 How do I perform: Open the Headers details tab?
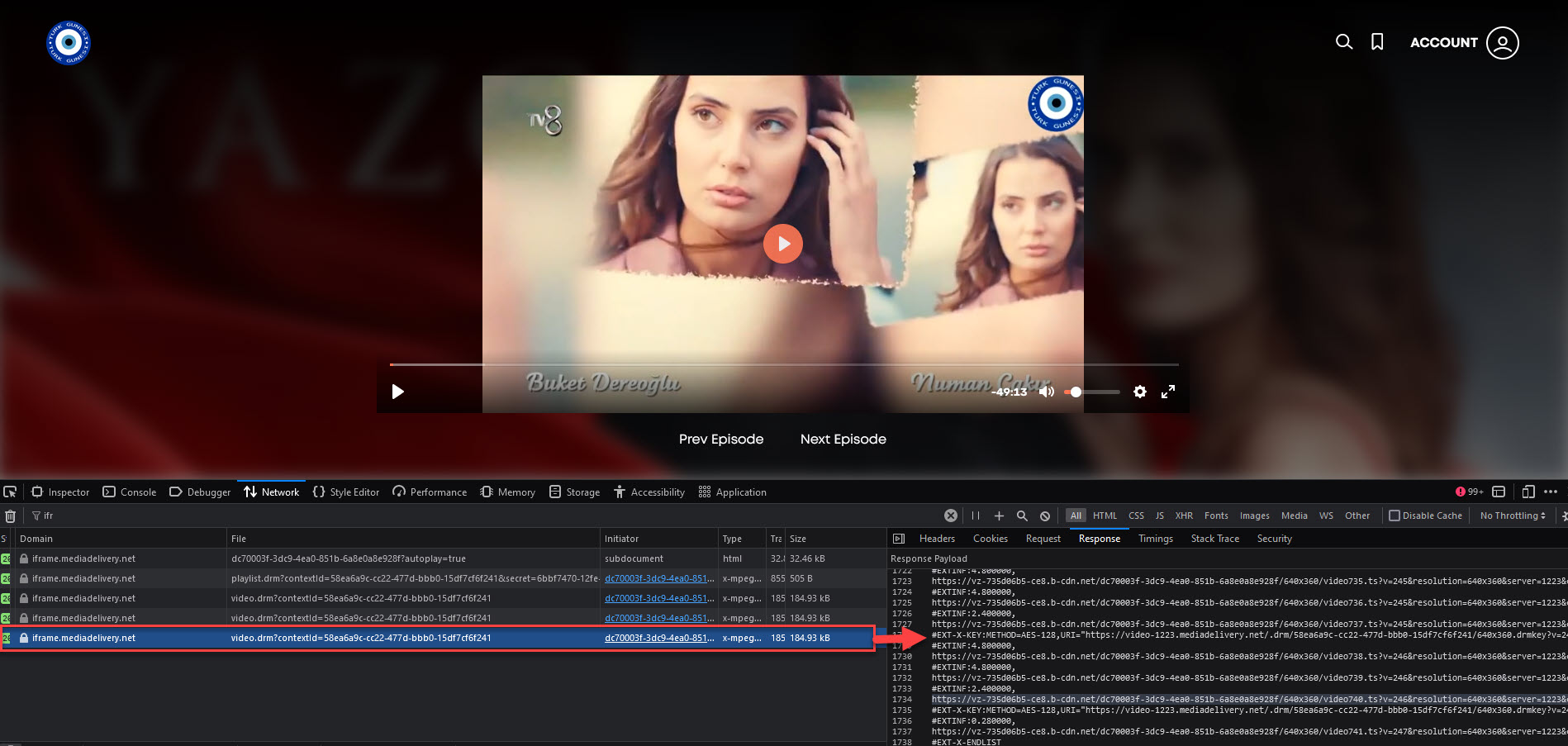(x=937, y=539)
